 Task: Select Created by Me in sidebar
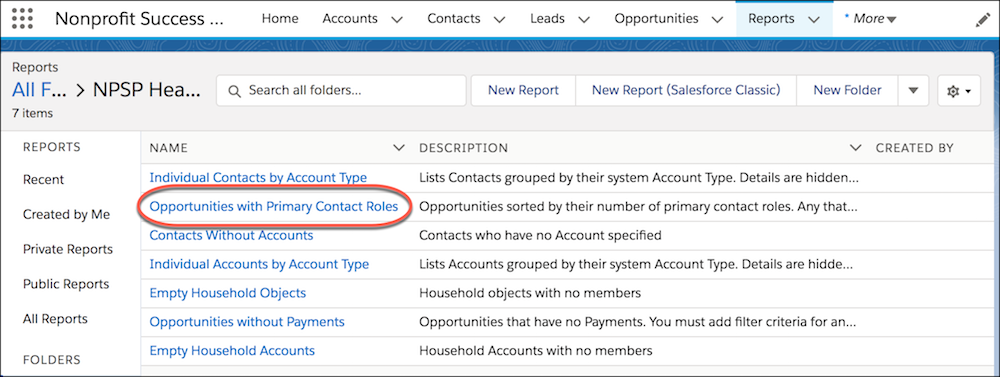(x=66, y=214)
